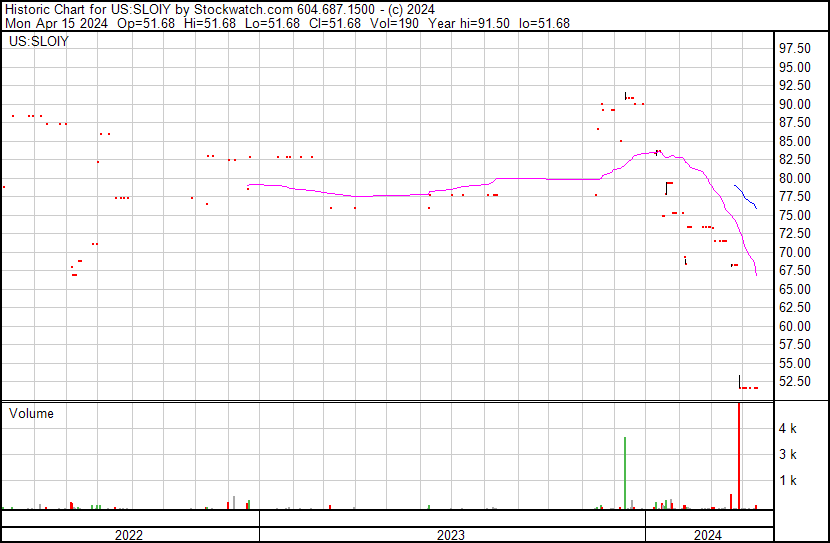Click the 85.00 price axis label
This screenshot has width=830, height=543.
tap(795, 141)
